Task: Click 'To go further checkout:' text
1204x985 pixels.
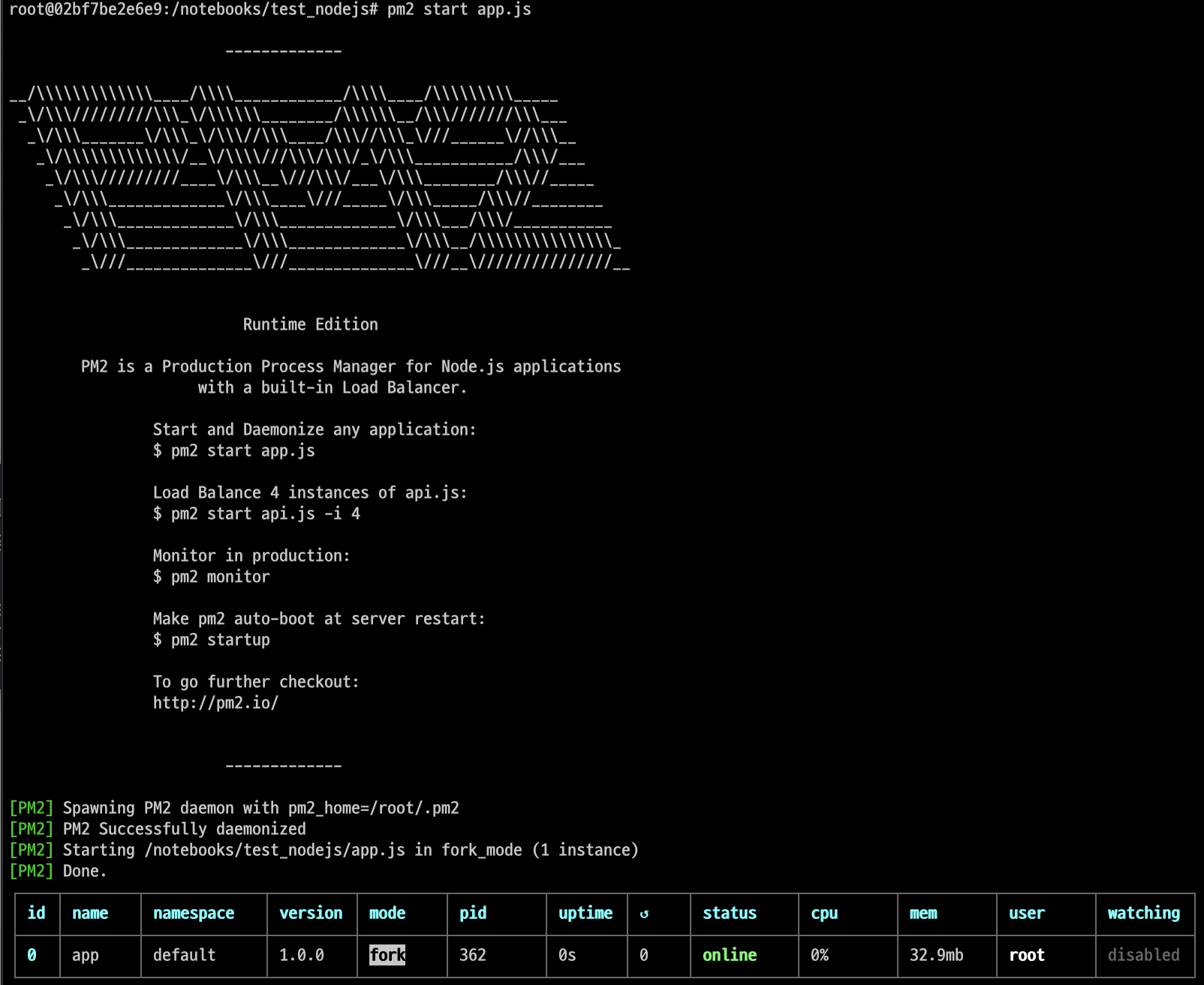Action: tap(256, 682)
